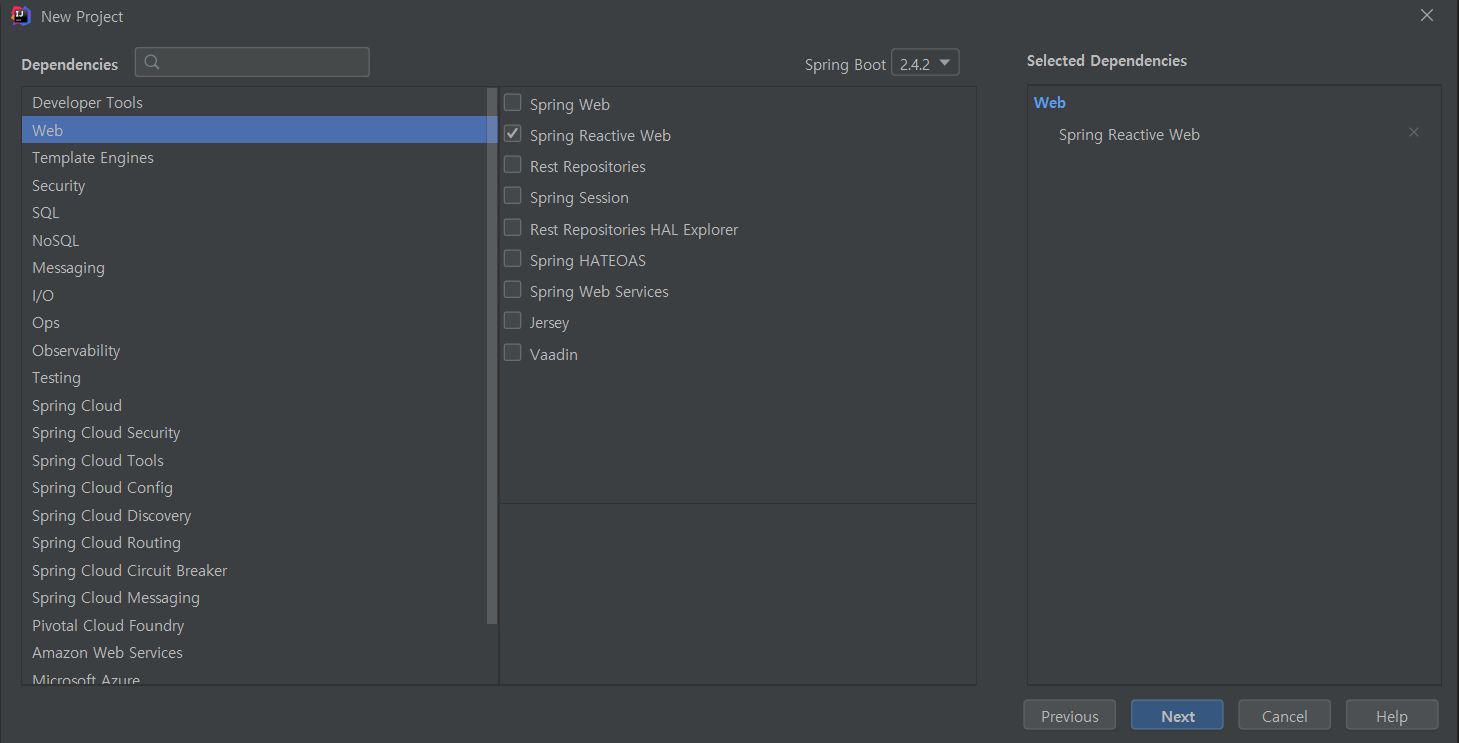
Task: Click the IntelliJ IDEA logo icon
Action: 20,16
